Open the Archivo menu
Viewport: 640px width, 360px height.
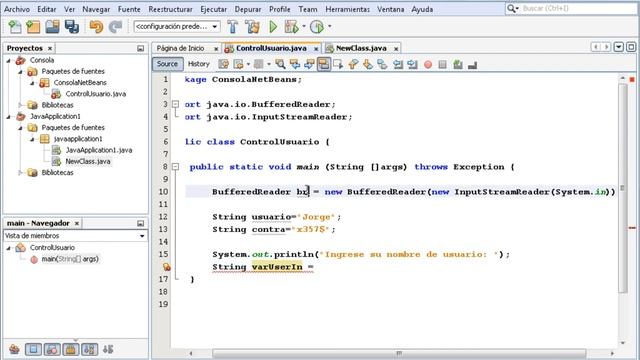[17, 9]
